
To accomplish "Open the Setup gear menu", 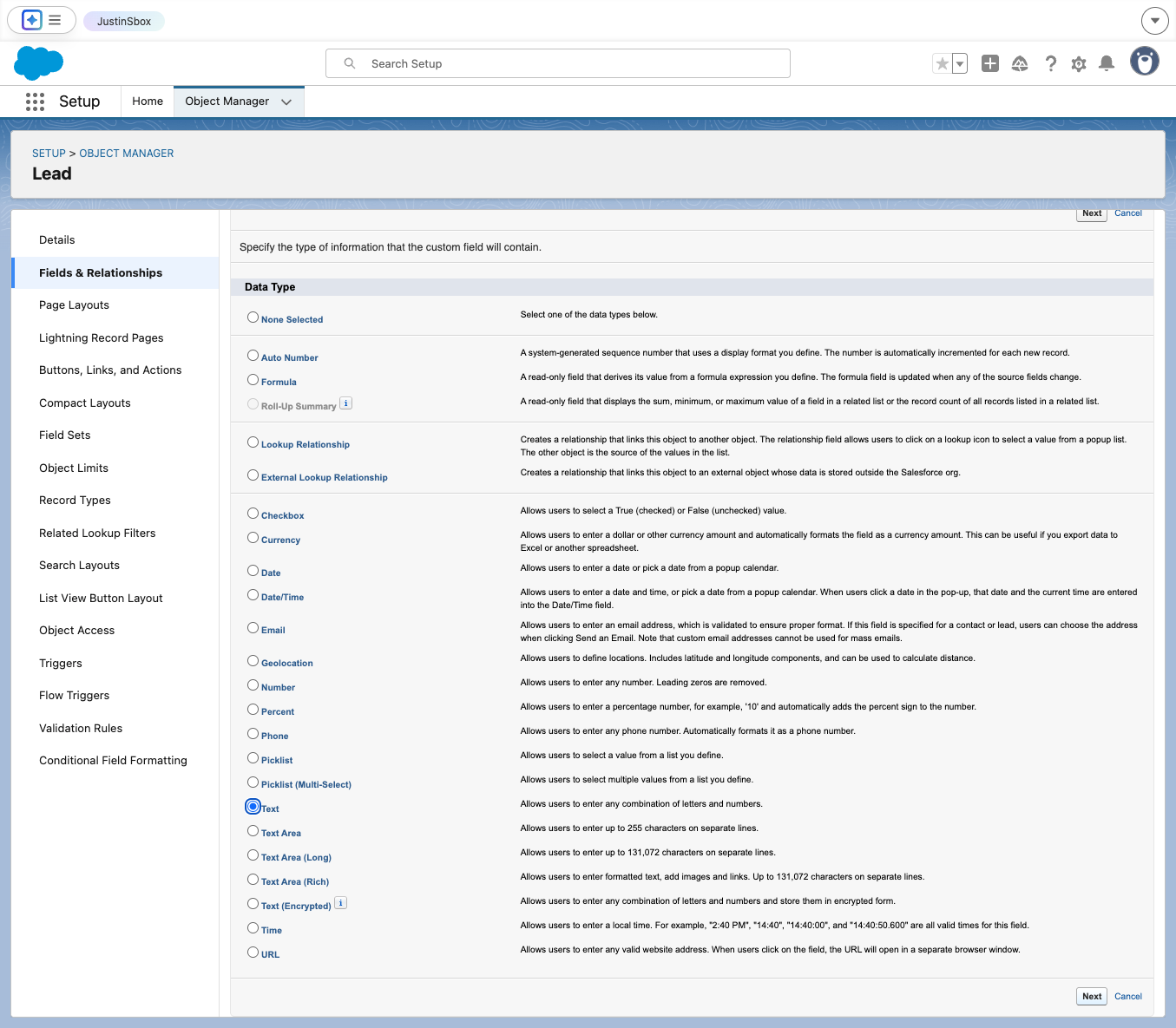I will pos(1079,63).
